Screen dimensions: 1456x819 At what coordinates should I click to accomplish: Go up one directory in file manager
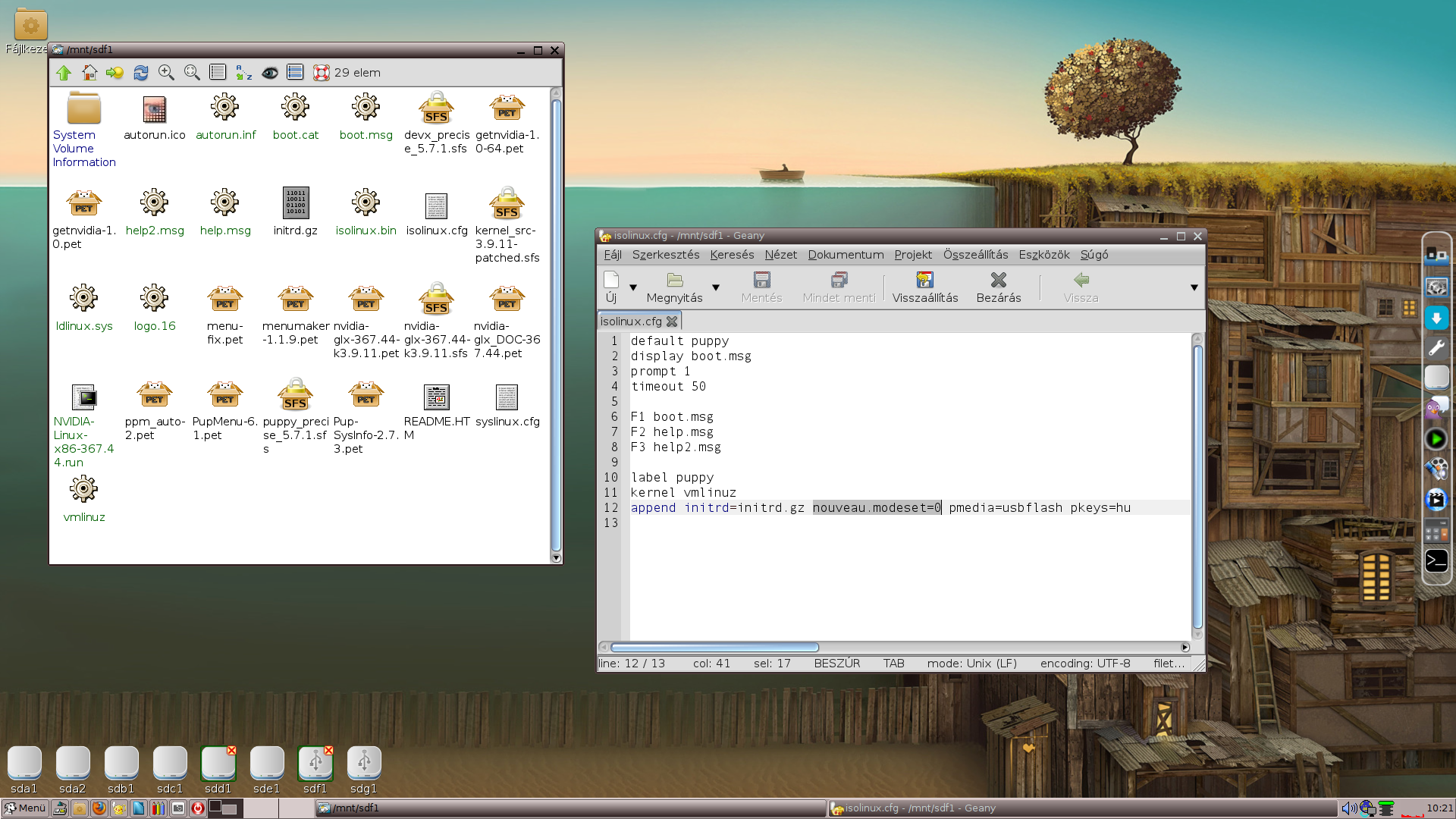click(x=64, y=73)
